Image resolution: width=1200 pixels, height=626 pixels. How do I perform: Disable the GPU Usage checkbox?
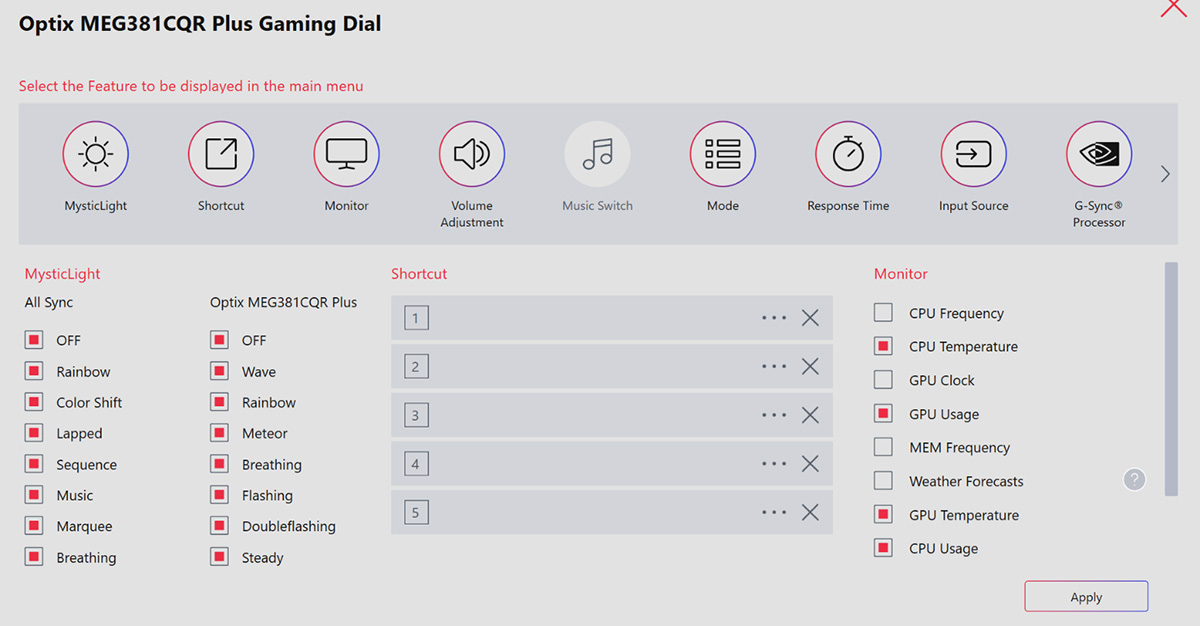(883, 413)
